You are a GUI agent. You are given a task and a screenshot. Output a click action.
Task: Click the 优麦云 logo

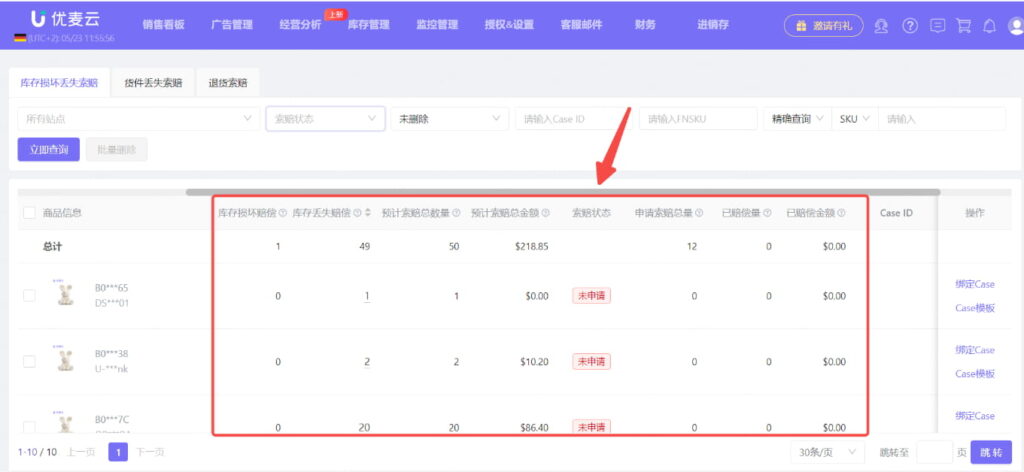(64, 20)
